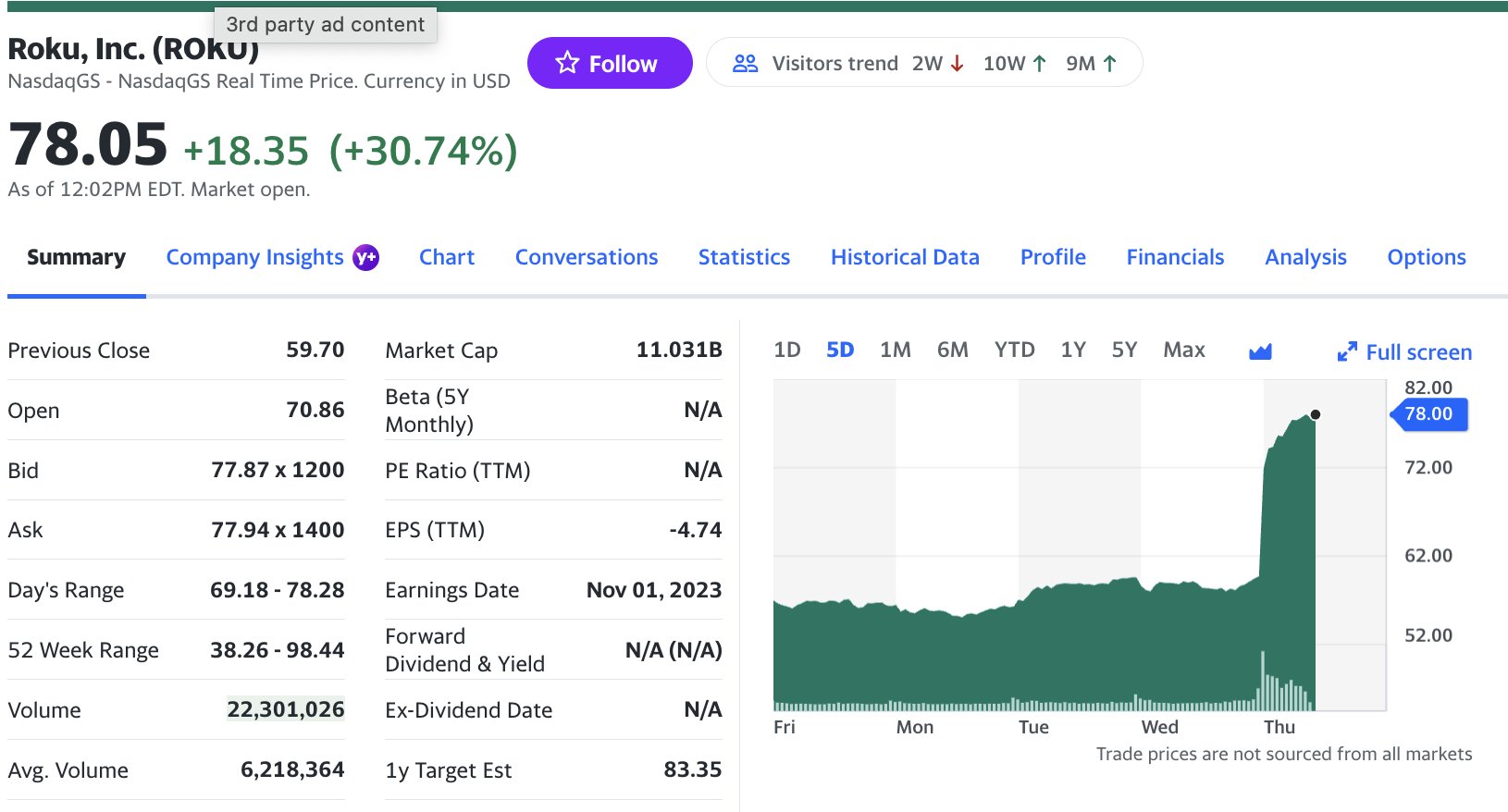The image size is (1508, 812).
Task: Set chart range to 5D
Action: tap(840, 350)
